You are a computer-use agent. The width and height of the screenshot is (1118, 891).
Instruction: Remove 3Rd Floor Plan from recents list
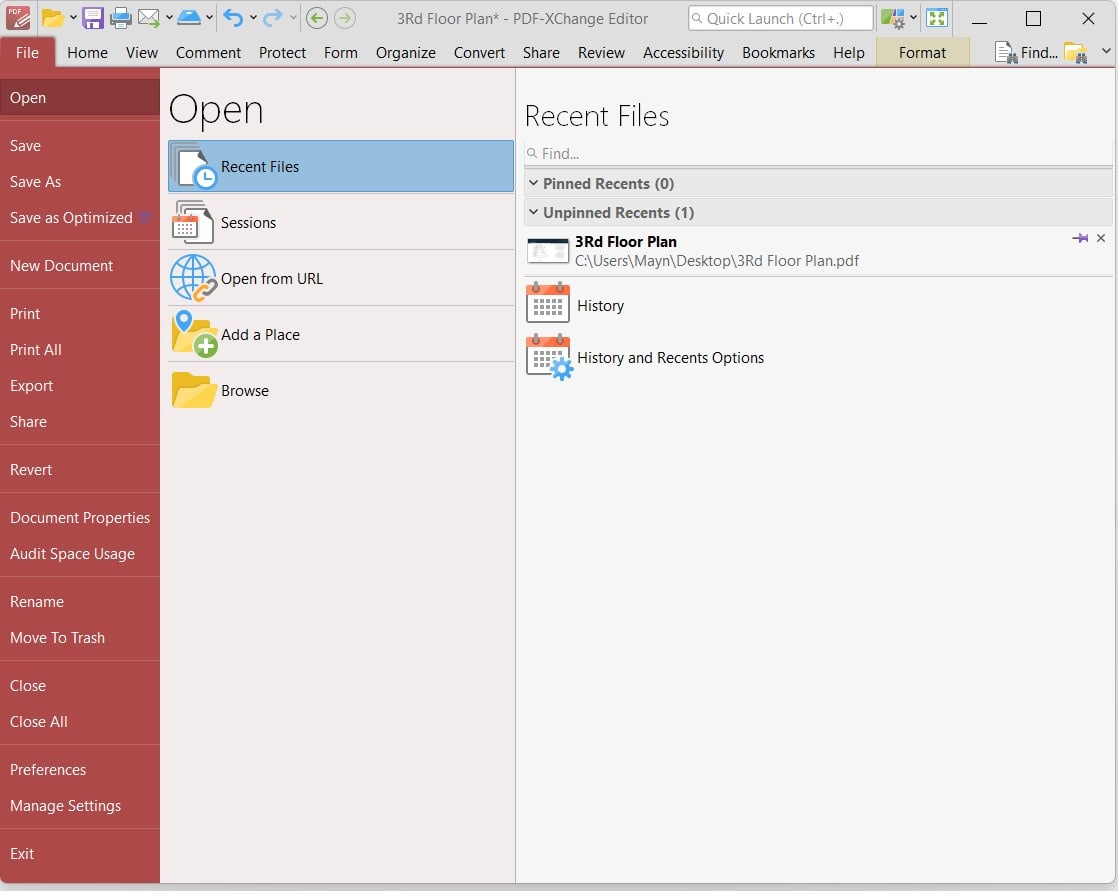click(x=1101, y=238)
